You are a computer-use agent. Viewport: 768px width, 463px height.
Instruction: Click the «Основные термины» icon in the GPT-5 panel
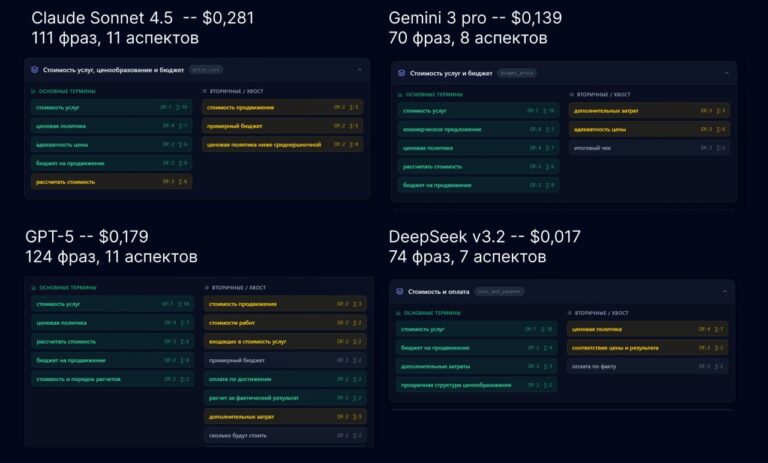(33, 288)
